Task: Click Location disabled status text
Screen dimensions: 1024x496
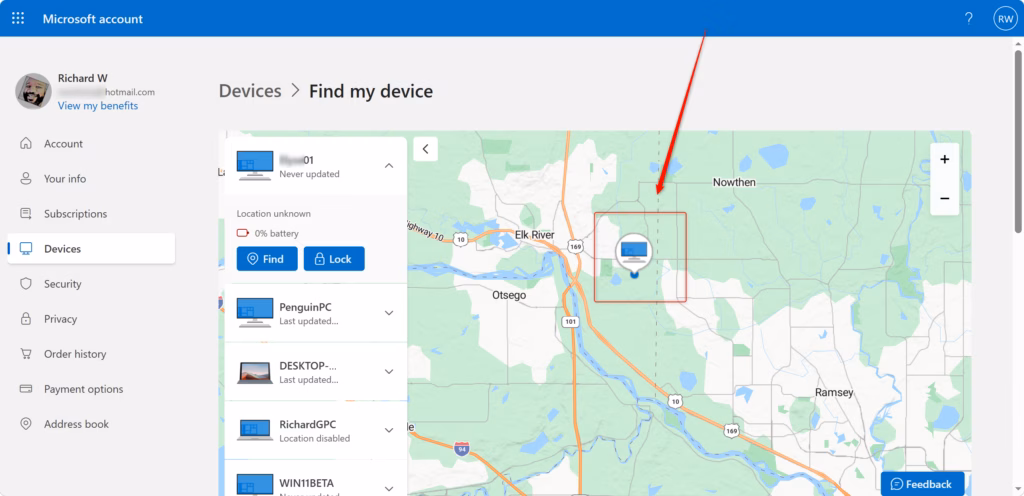Action: (315, 439)
